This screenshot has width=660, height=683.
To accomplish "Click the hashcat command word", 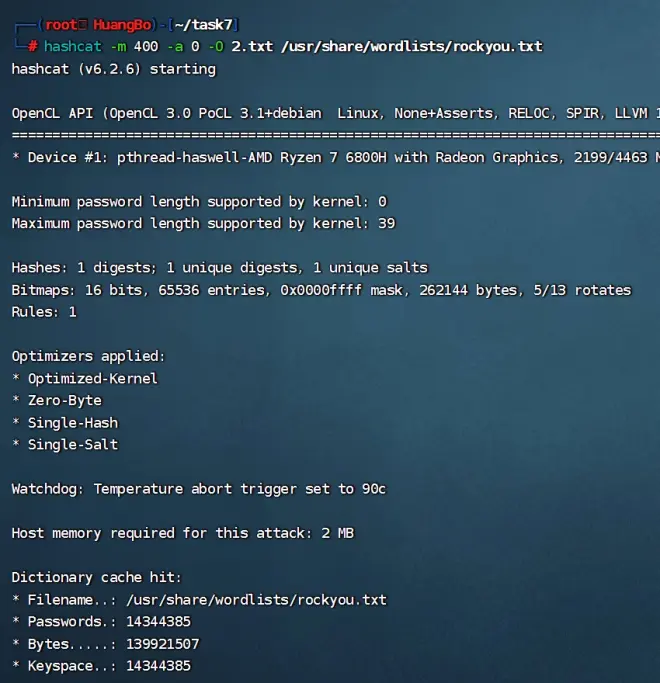I will coord(72,47).
